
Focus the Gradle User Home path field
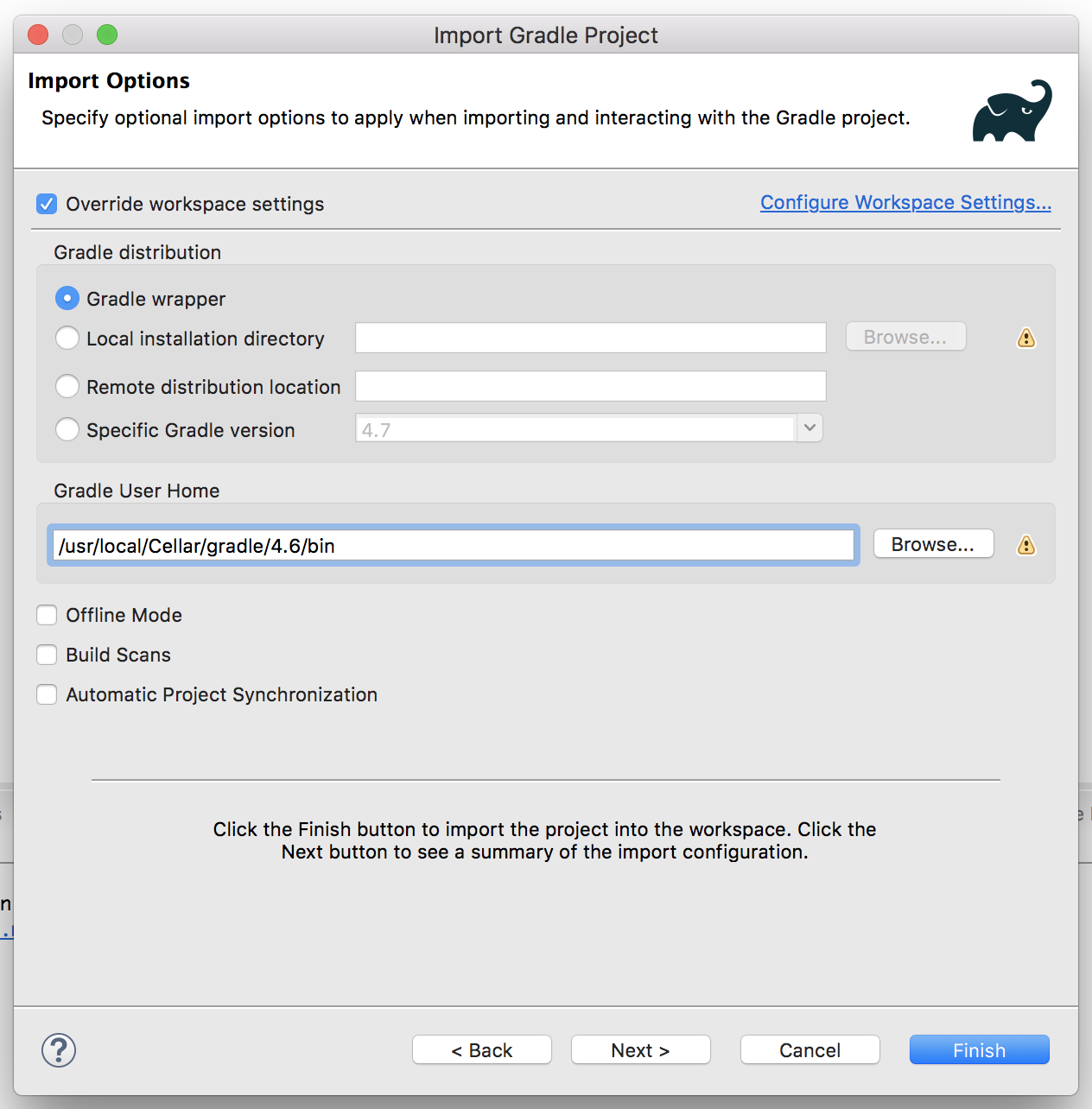coord(454,546)
